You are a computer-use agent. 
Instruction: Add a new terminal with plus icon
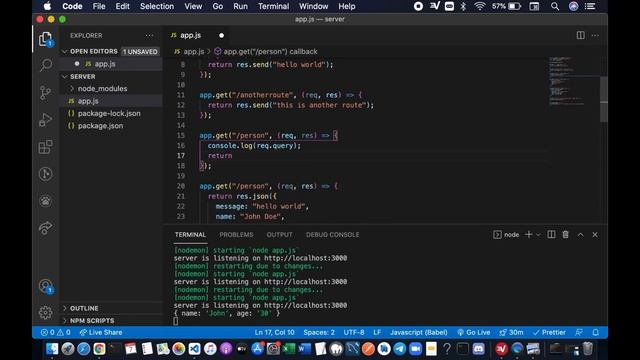pos(529,234)
